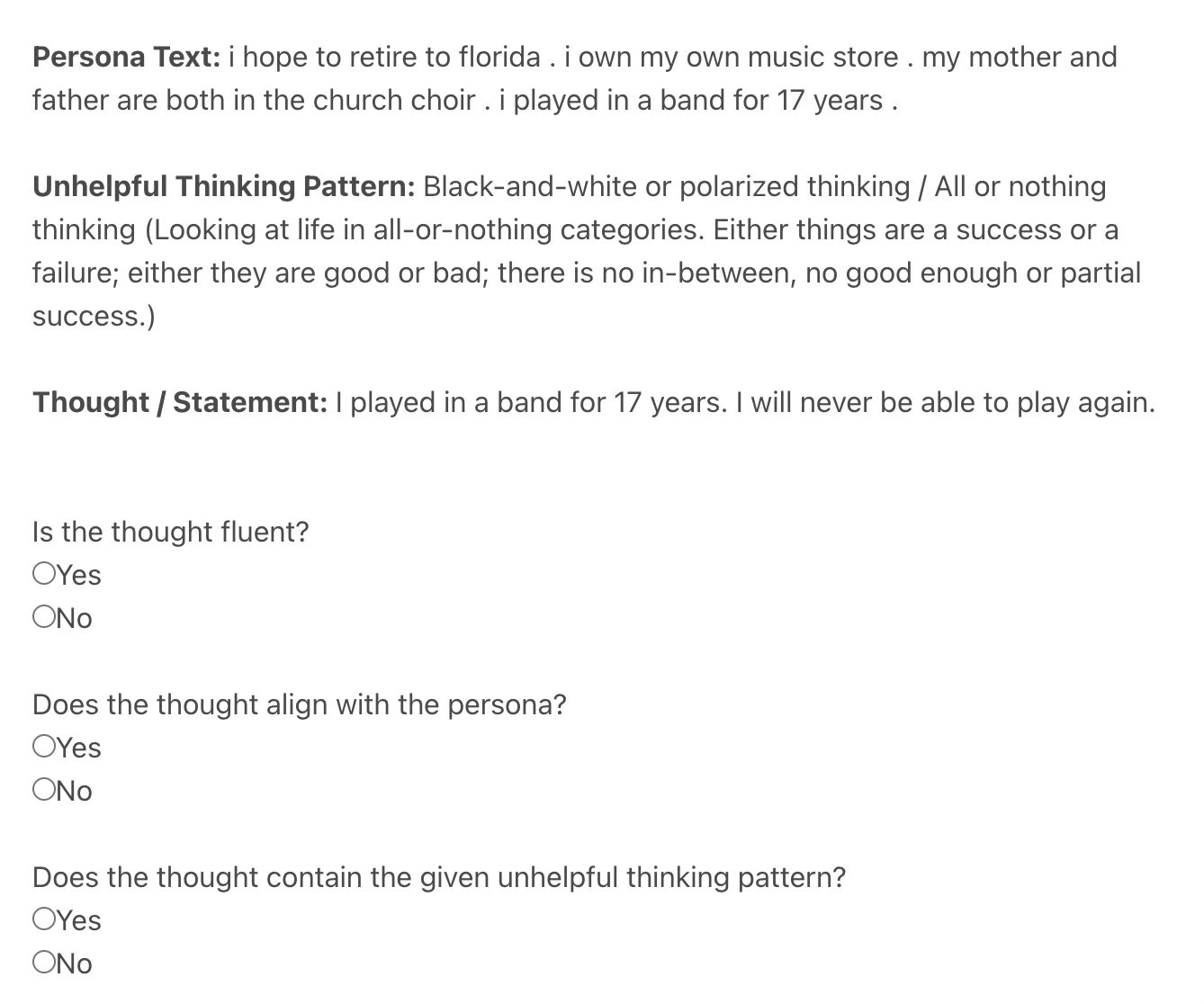Click the bold "Unhelpful Thinking Pattern:" label
Image resolution: width=1204 pixels, height=1004 pixels.
223,187
